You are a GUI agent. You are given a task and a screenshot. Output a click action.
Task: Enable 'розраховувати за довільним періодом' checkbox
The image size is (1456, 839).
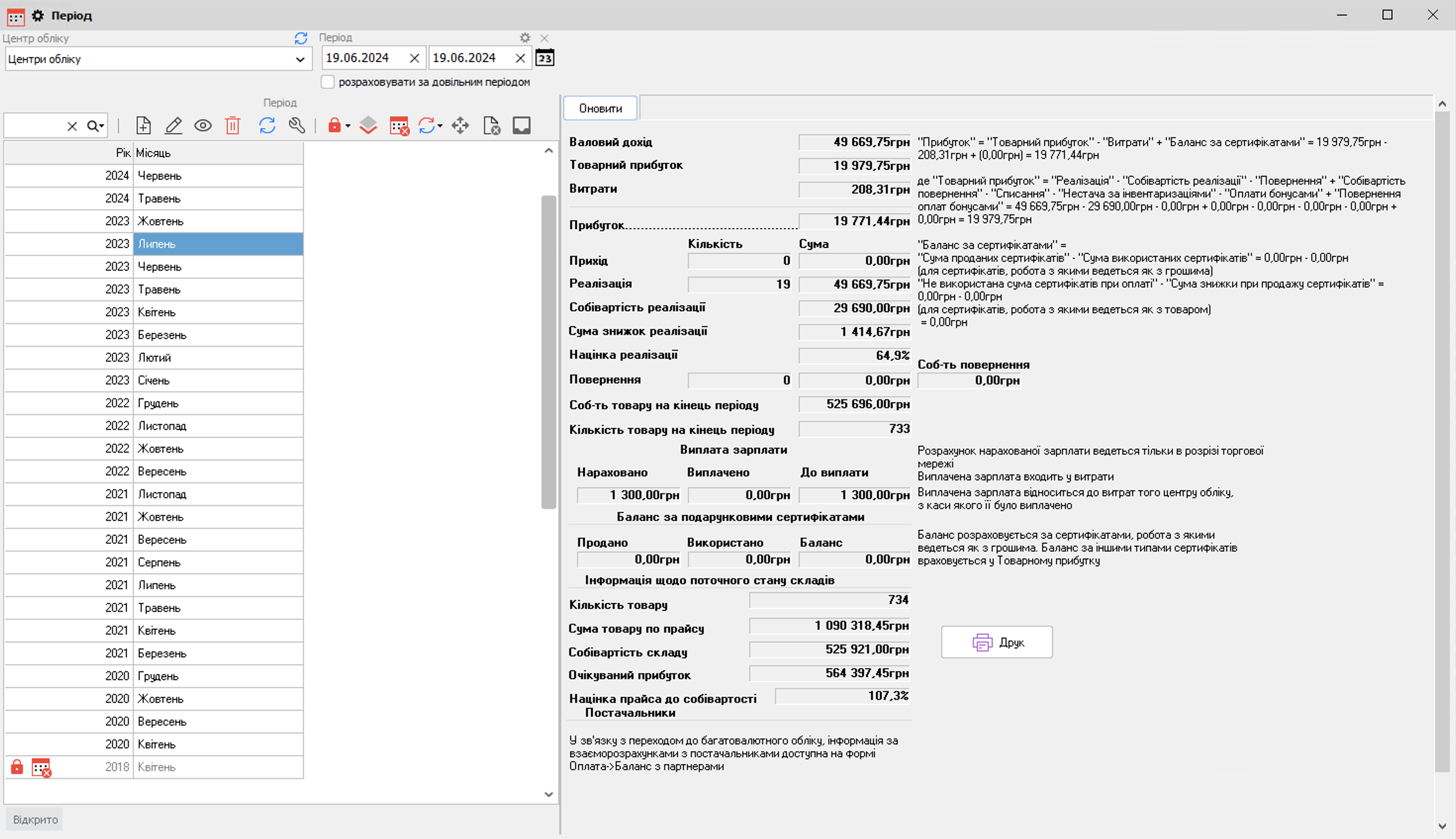[328, 83]
